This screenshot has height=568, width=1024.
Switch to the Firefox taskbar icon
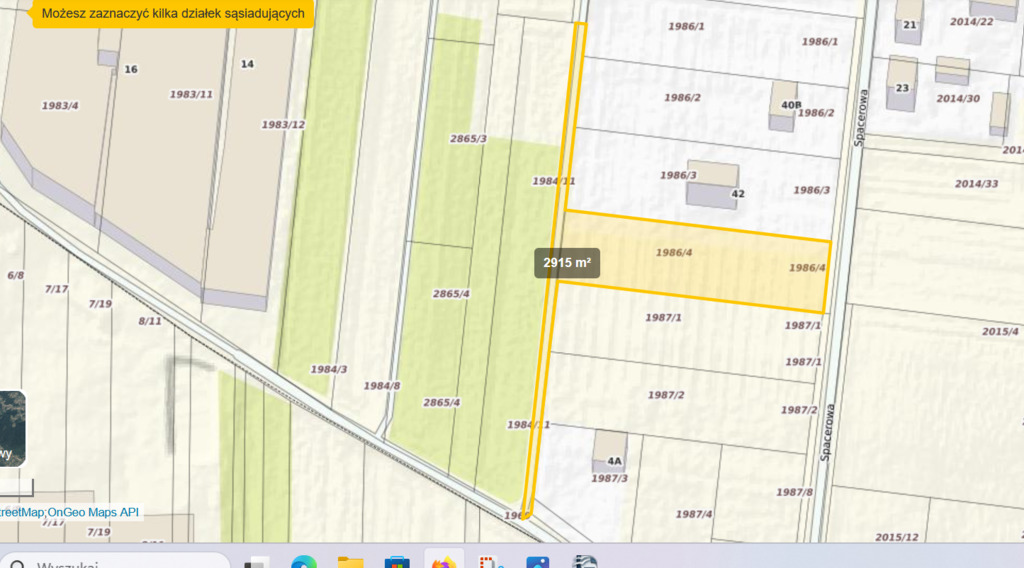(x=443, y=562)
